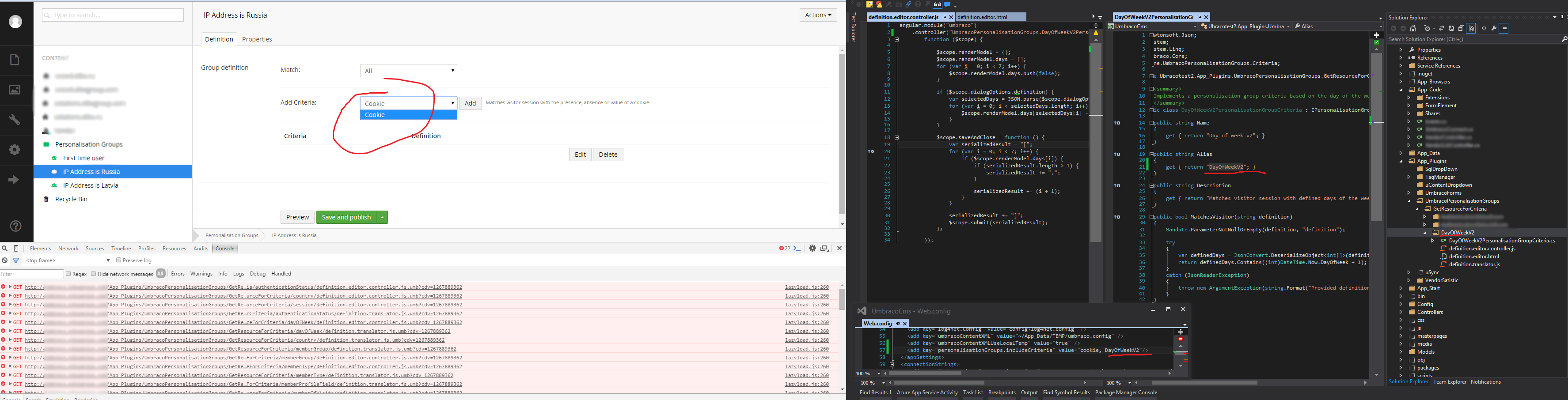Click the Umbraco Type to search field

click(x=113, y=15)
